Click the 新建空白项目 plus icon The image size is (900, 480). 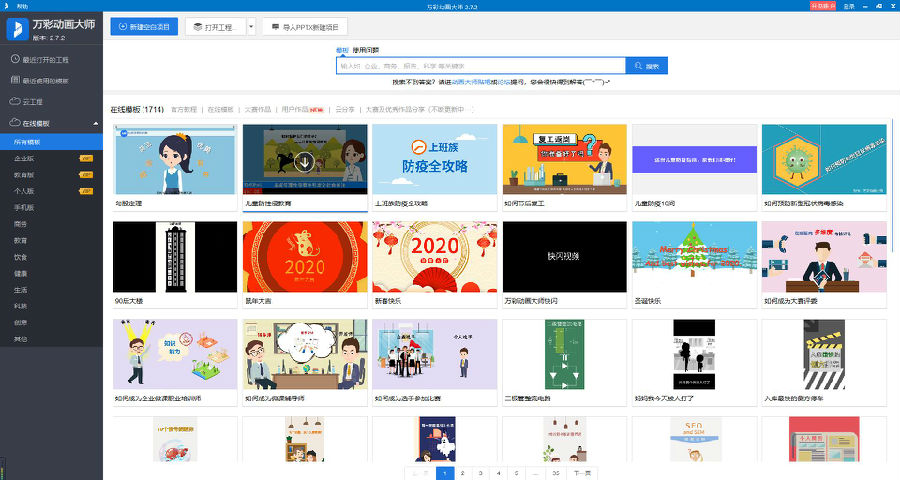click(121, 27)
